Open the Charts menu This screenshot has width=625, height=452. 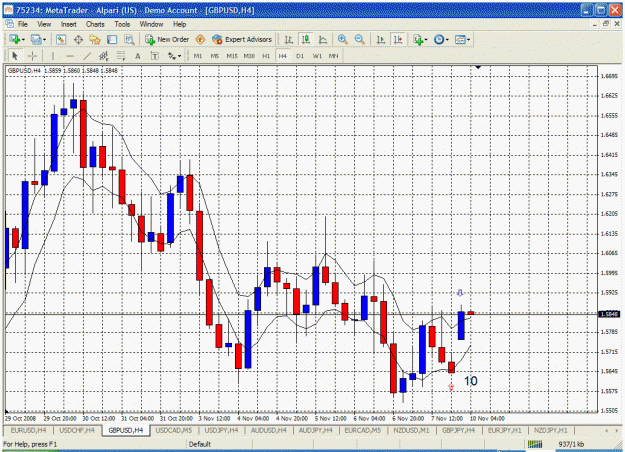point(95,24)
